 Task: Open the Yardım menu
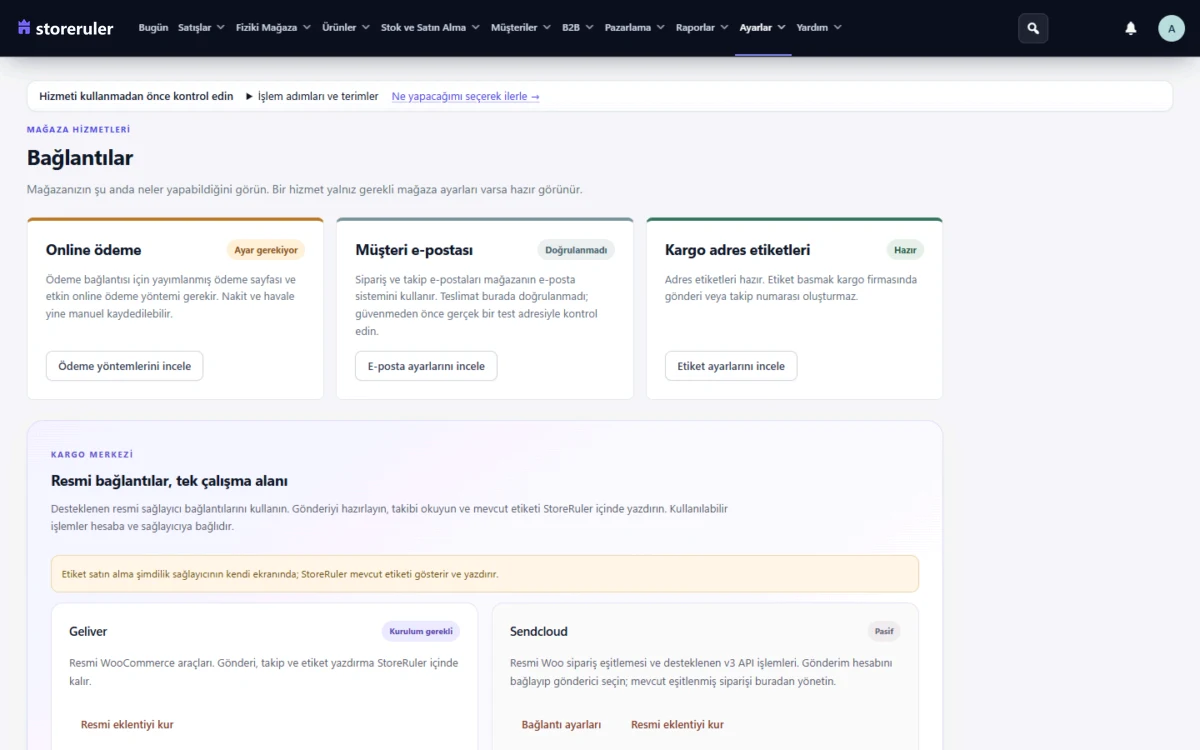tap(819, 28)
